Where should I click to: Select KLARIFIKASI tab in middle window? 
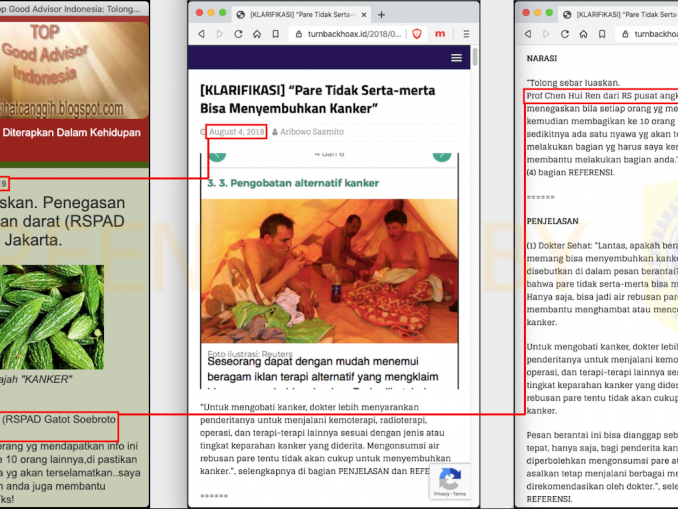301,15
